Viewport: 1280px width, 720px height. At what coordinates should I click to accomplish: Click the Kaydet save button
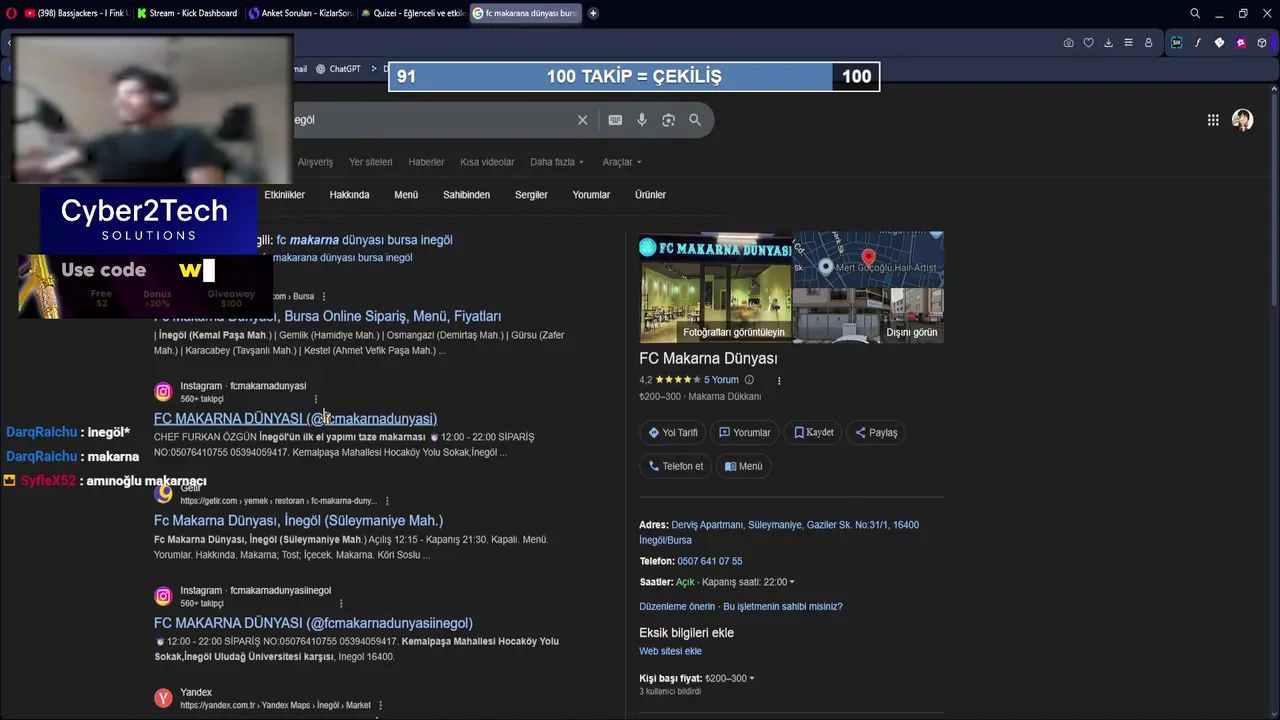pos(814,433)
